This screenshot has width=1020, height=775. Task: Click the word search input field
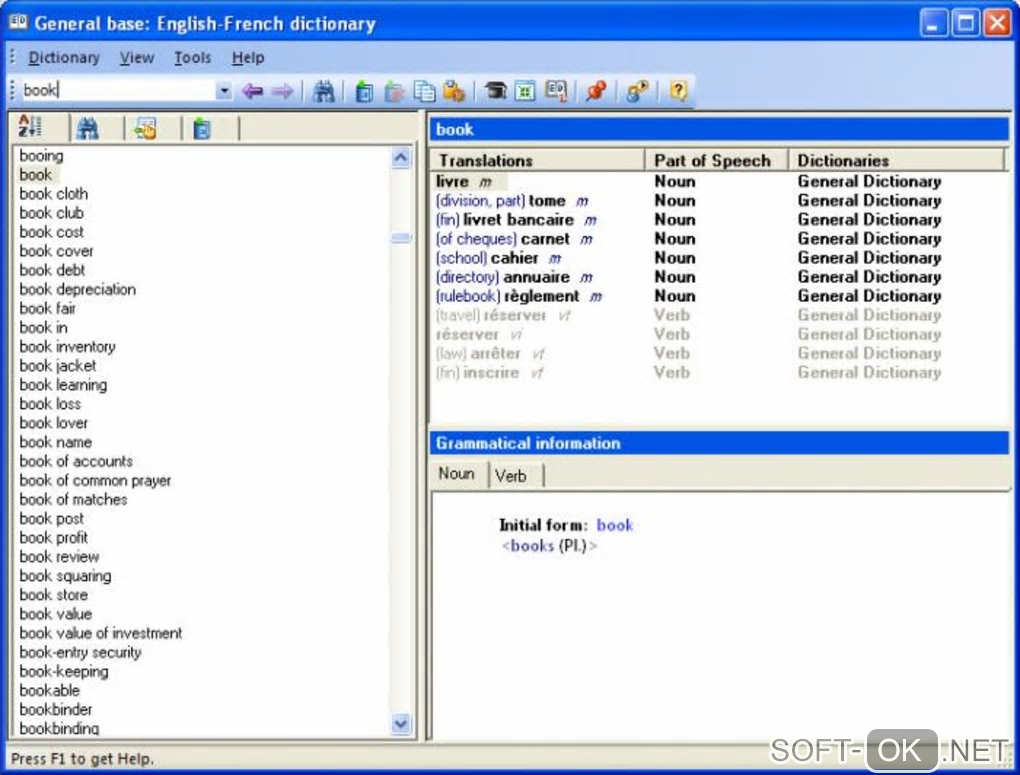[x=117, y=90]
